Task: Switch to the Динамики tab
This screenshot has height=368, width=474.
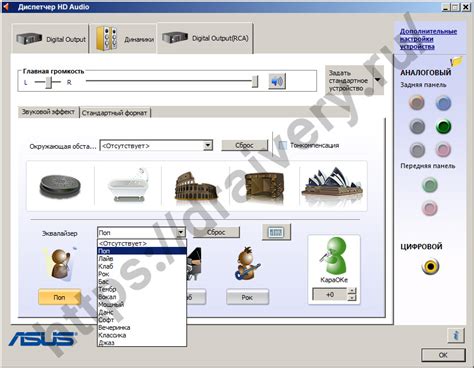Action: (123, 39)
